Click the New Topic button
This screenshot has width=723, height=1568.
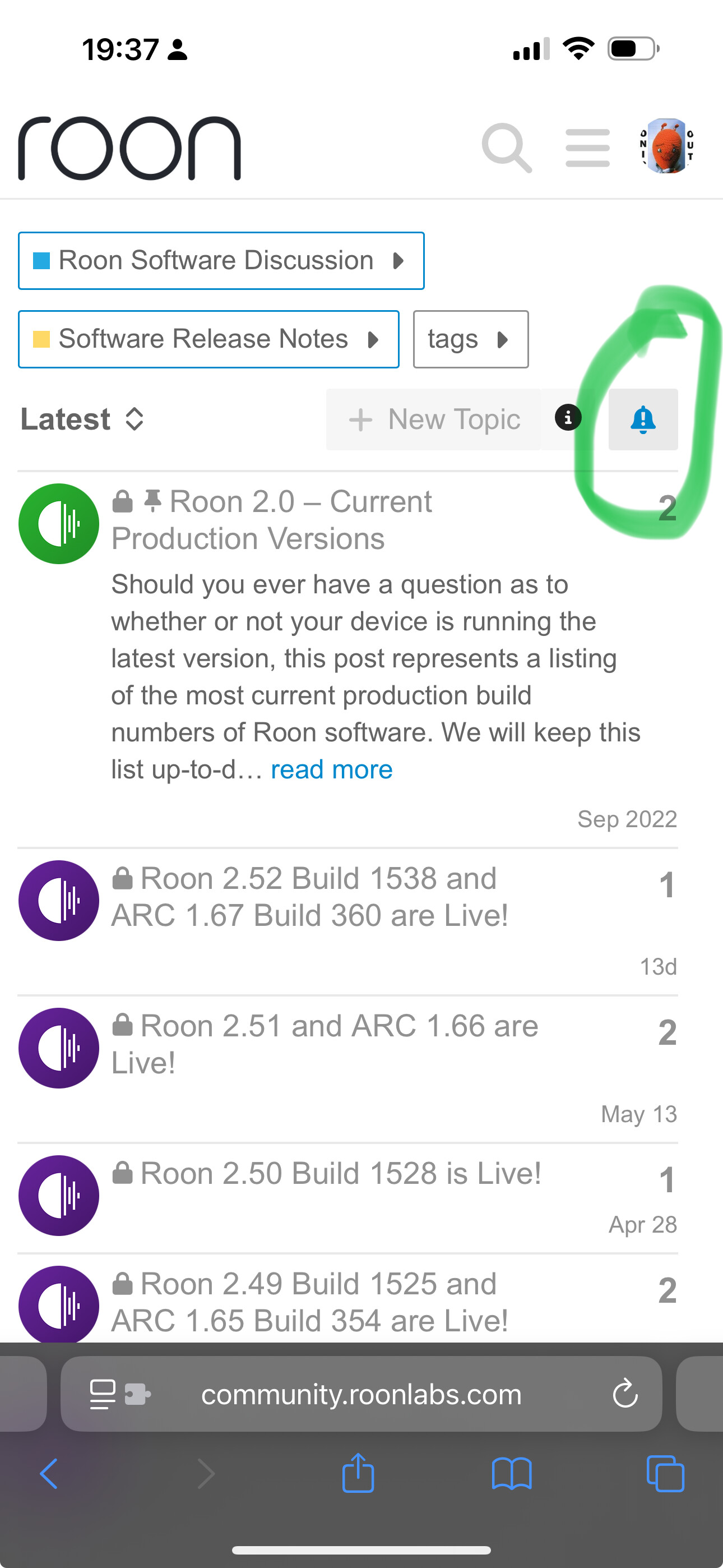(434, 419)
